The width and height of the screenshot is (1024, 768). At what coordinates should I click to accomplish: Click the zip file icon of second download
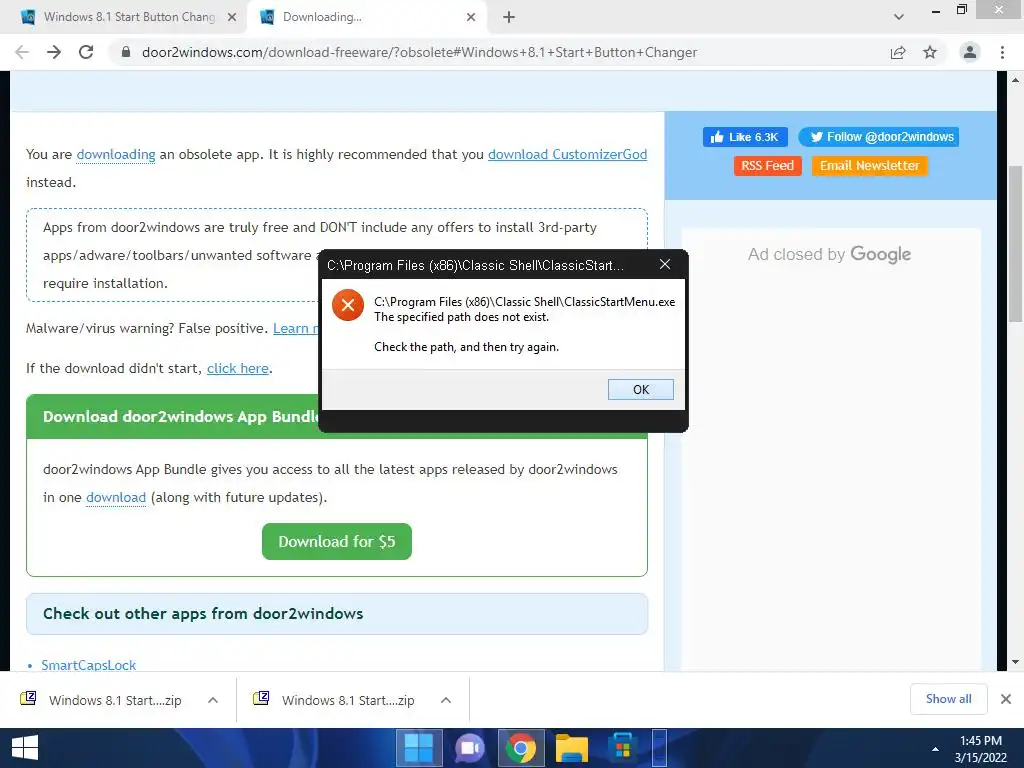click(x=261, y=698)
